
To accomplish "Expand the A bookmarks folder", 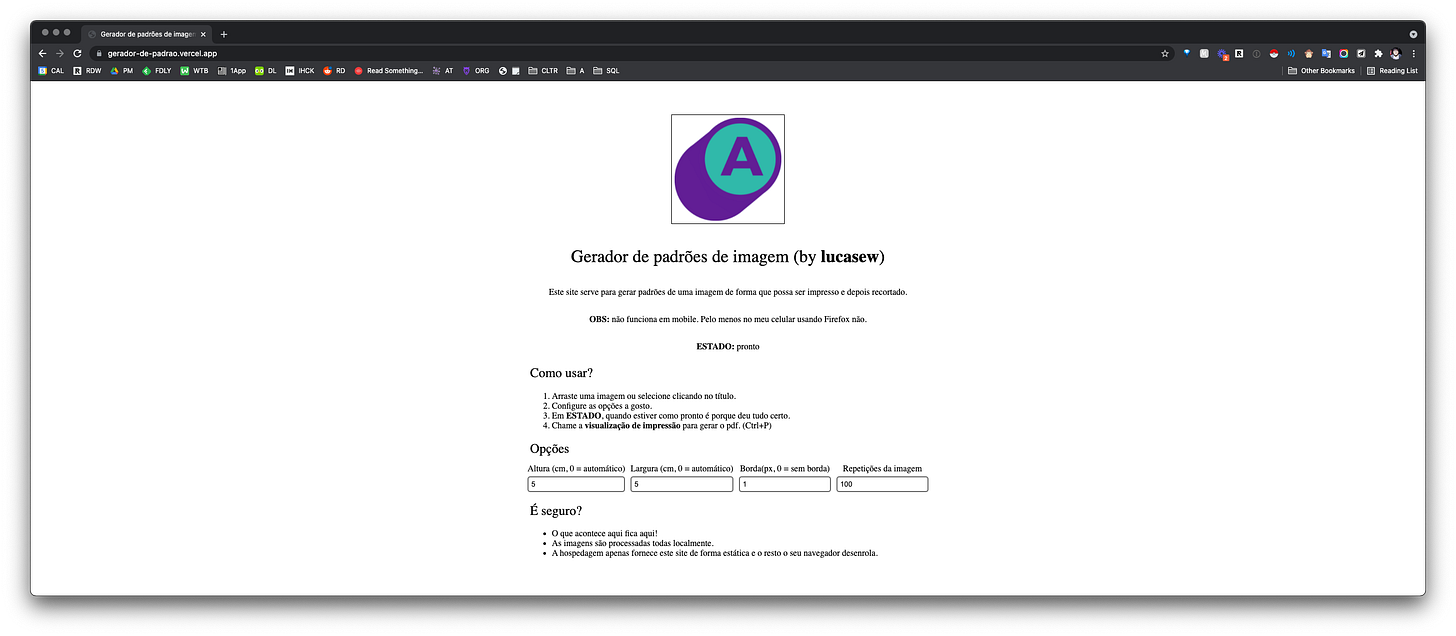I will [x=574, y=71].
